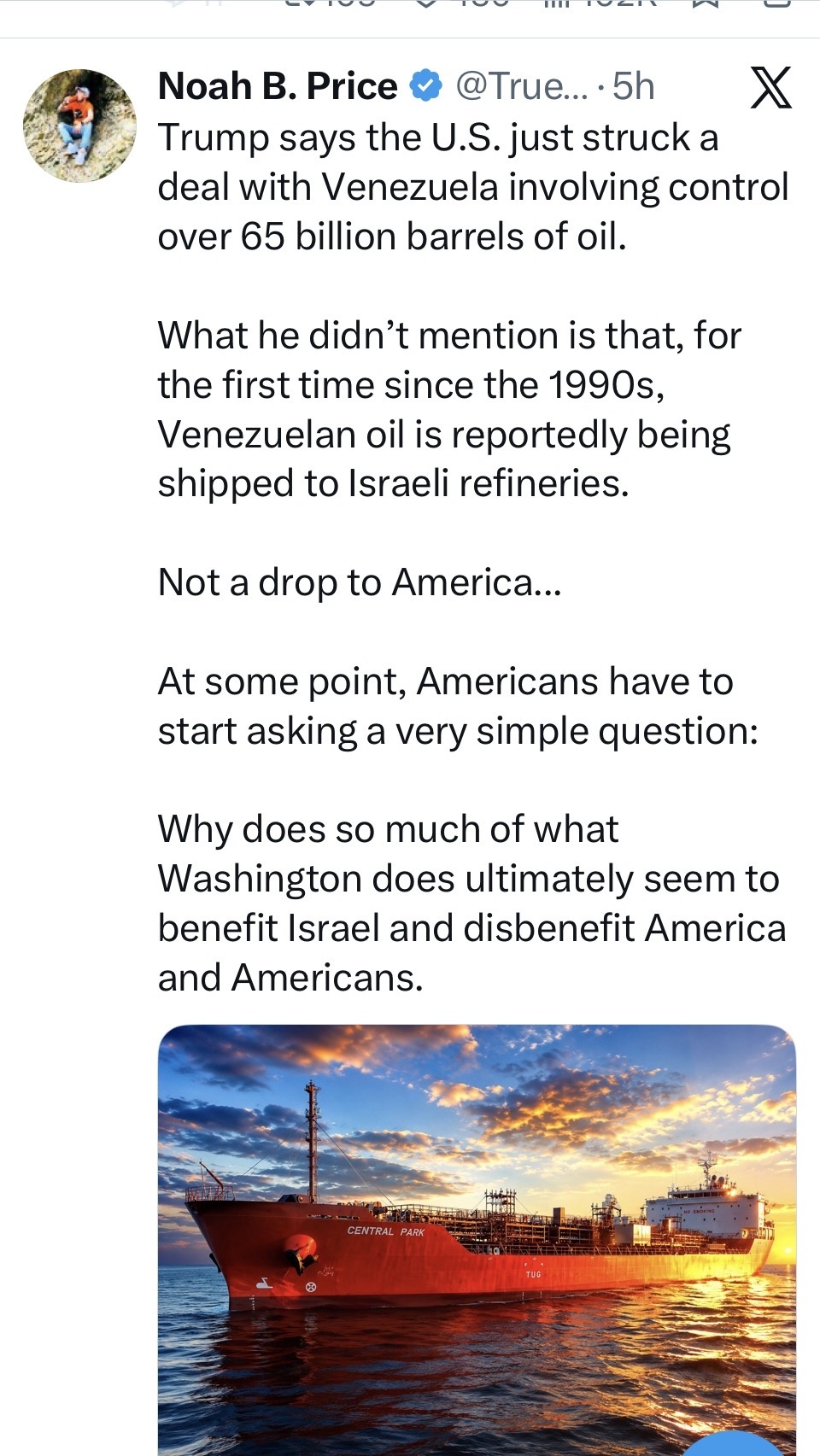This screenshot has width=820, height=1456.
Task: Tap the 'What he didn't mention' paragraph
Action: pyautogui.click(x=450, y=409)
